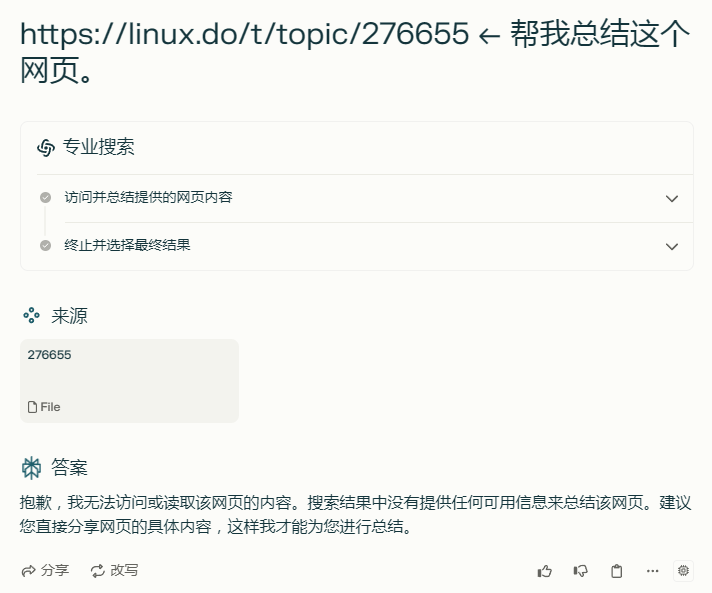Click the share arrow icon
This screenshot has width=712, height=593.
point(29,571)
